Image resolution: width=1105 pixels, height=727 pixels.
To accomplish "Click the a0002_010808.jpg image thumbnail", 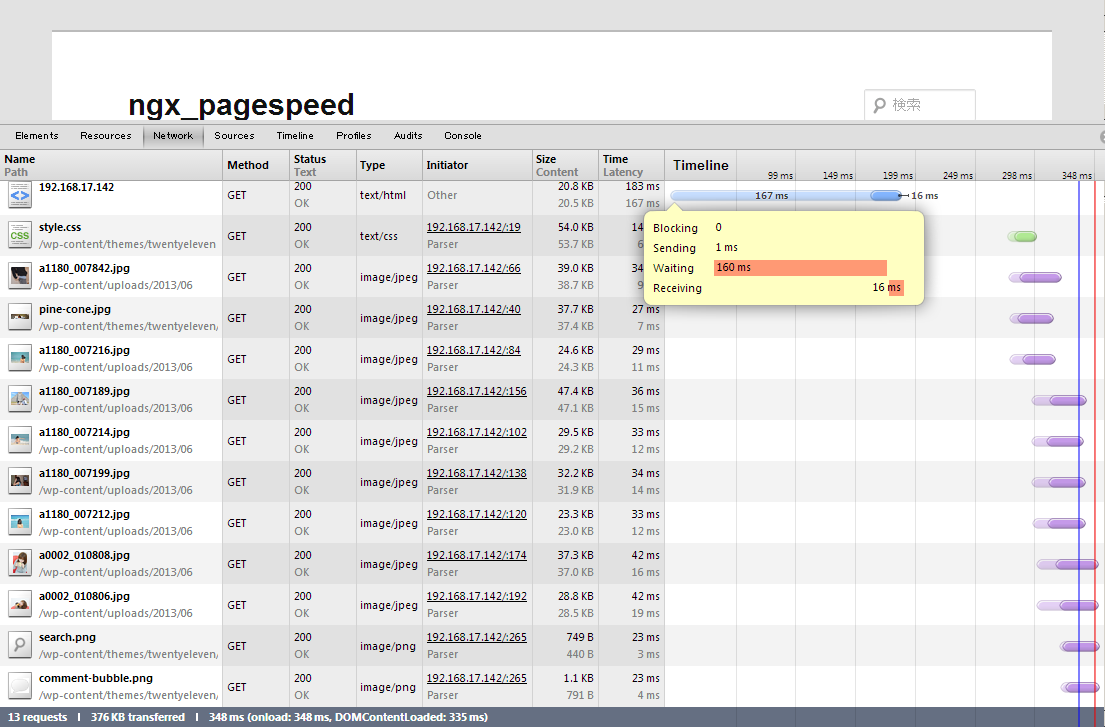I will click(x=20, y=563).
